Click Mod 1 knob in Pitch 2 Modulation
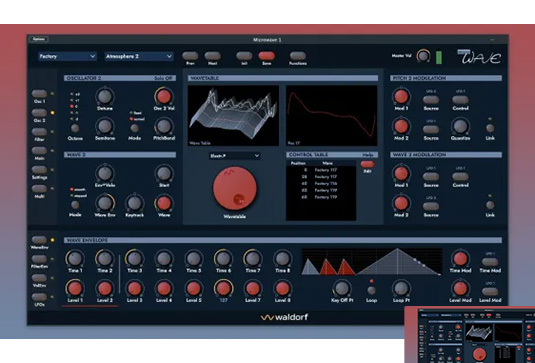535x363 pixels. tap(401, 97)
